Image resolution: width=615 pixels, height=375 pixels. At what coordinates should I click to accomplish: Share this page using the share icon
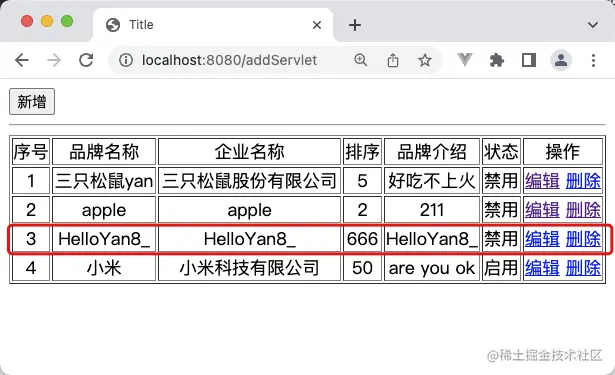[393, 60]
